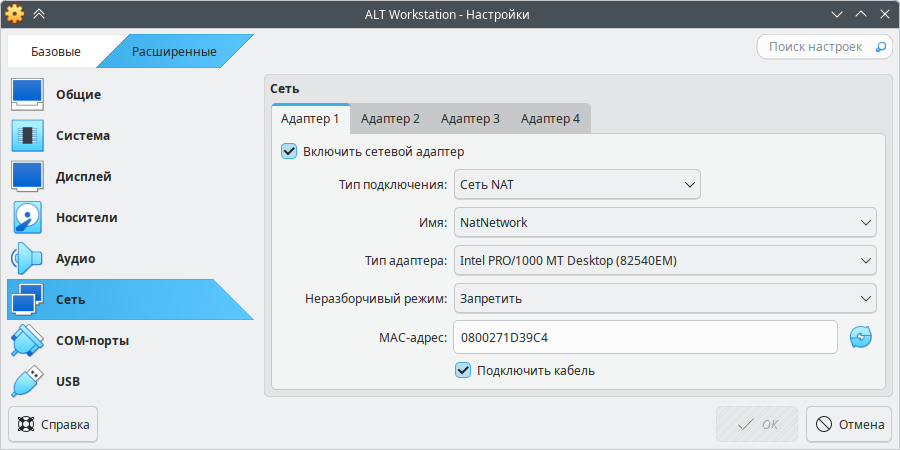Select the COM-порты connector icon

click(28, 340)
